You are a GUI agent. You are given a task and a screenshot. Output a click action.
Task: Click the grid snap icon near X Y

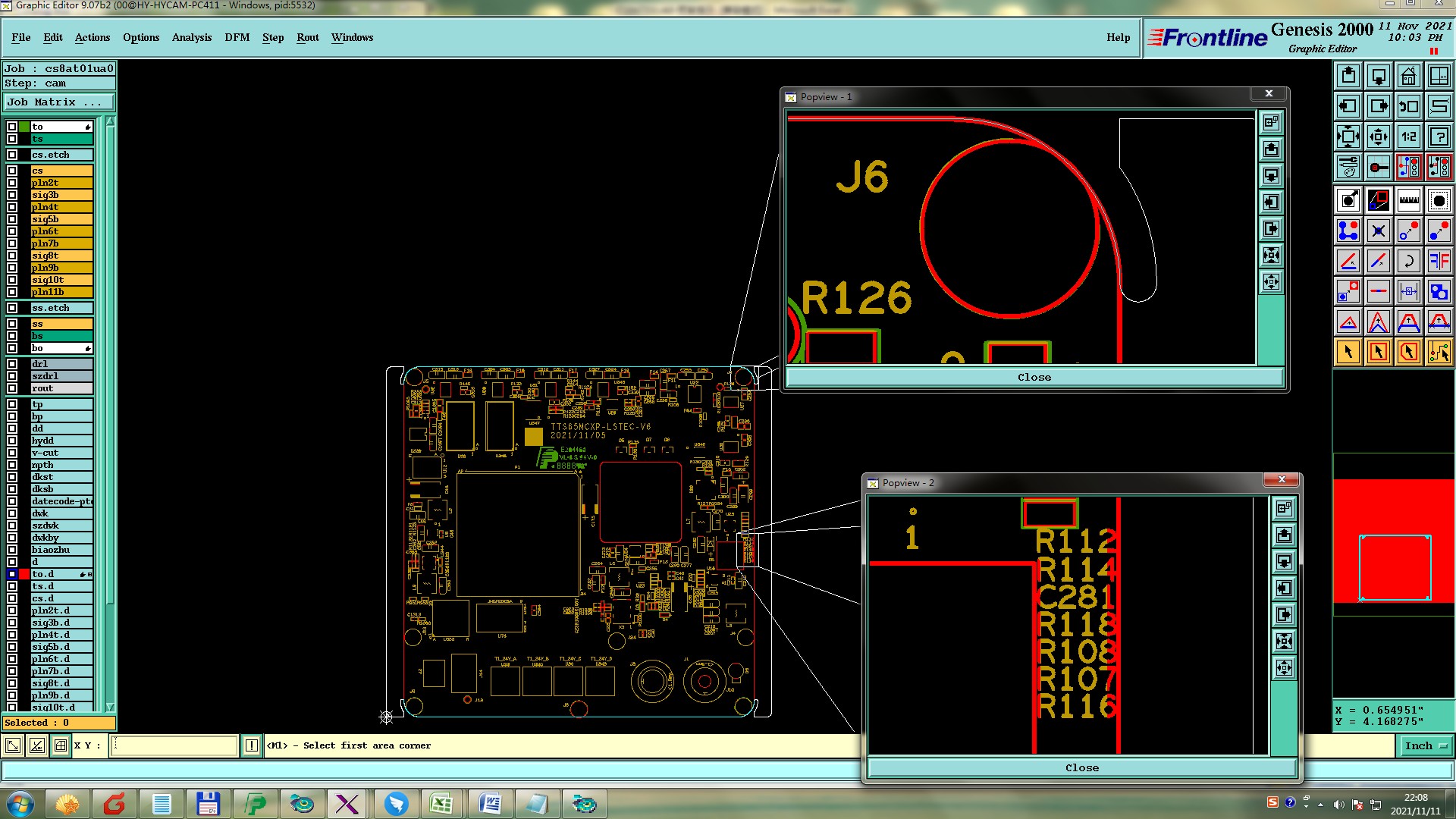pos(61,745)
